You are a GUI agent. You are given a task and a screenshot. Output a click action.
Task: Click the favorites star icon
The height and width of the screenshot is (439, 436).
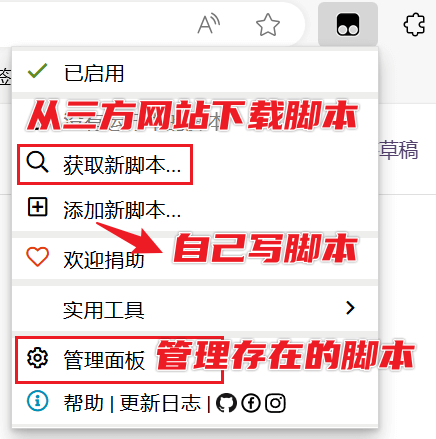tap(268, 24)
